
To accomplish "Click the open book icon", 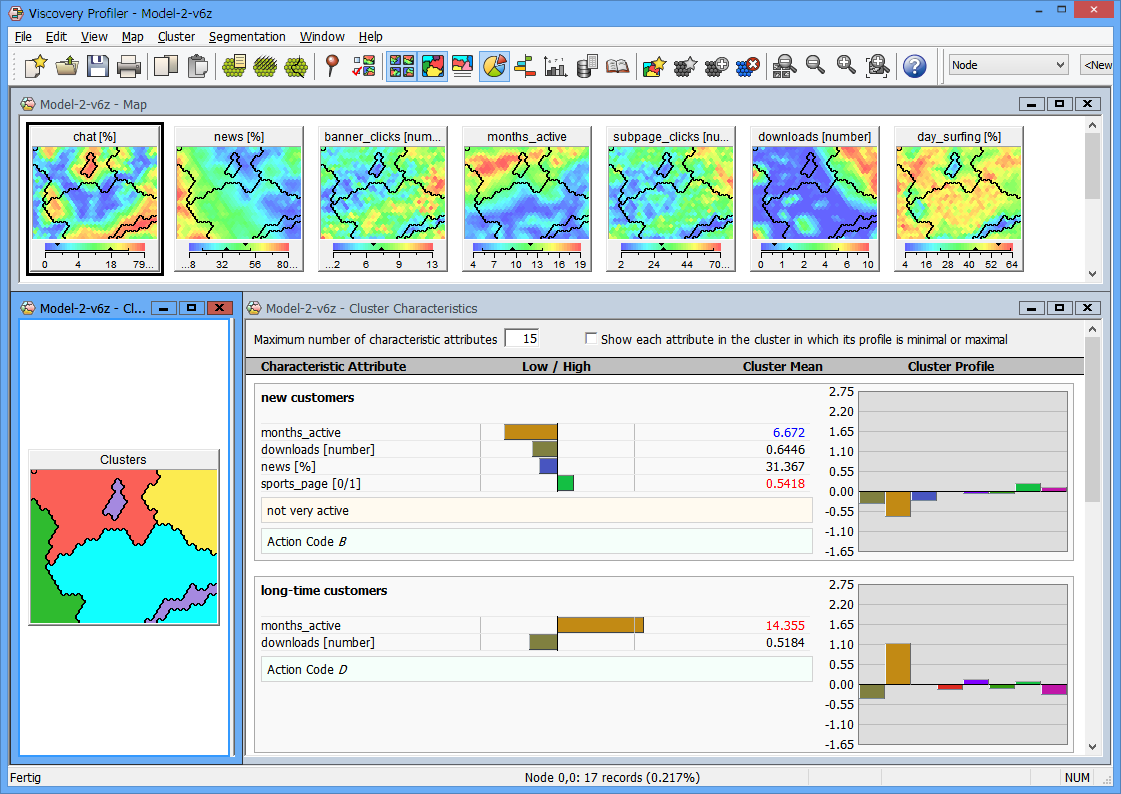I will [618, 66].
